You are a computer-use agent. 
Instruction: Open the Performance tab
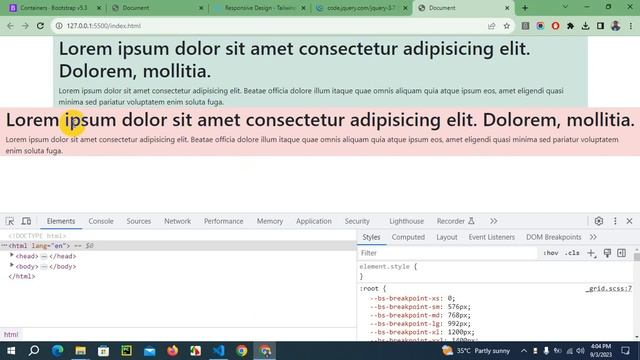(223, 221)
